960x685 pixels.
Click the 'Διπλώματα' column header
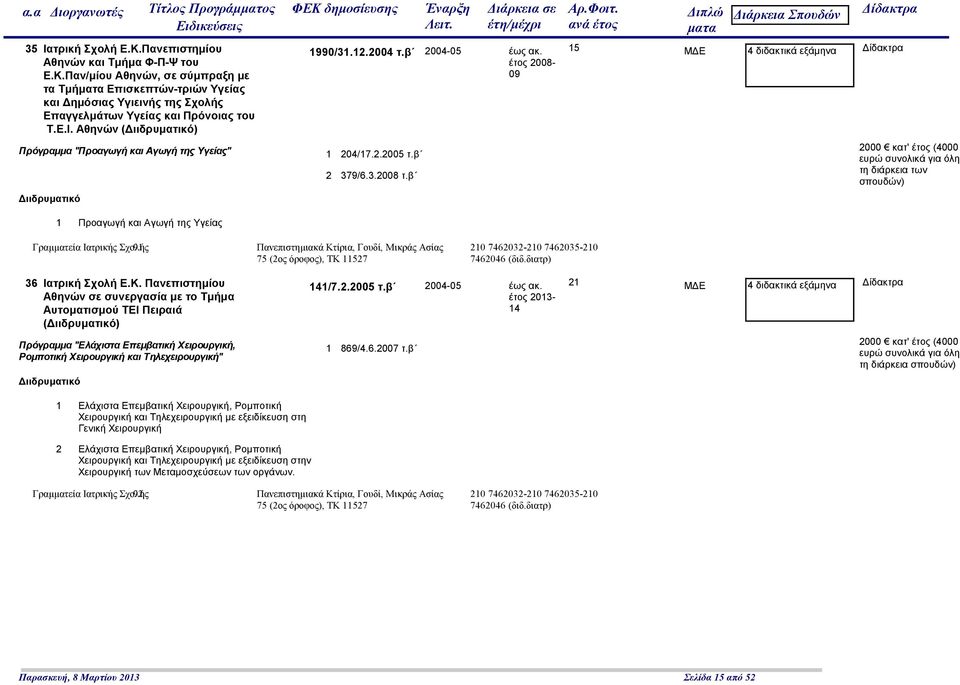pyautogui.click(x=704, y=20)
